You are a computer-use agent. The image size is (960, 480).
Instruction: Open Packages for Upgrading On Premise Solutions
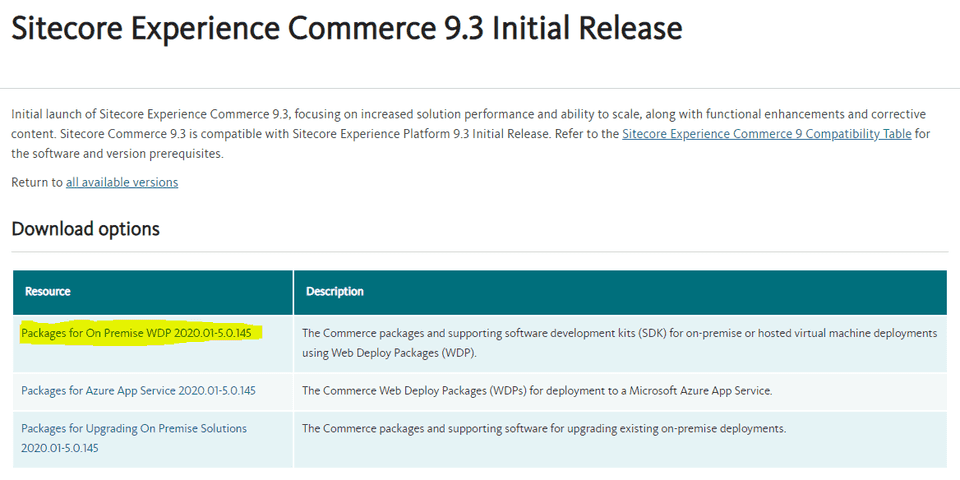tap(134, 438)
